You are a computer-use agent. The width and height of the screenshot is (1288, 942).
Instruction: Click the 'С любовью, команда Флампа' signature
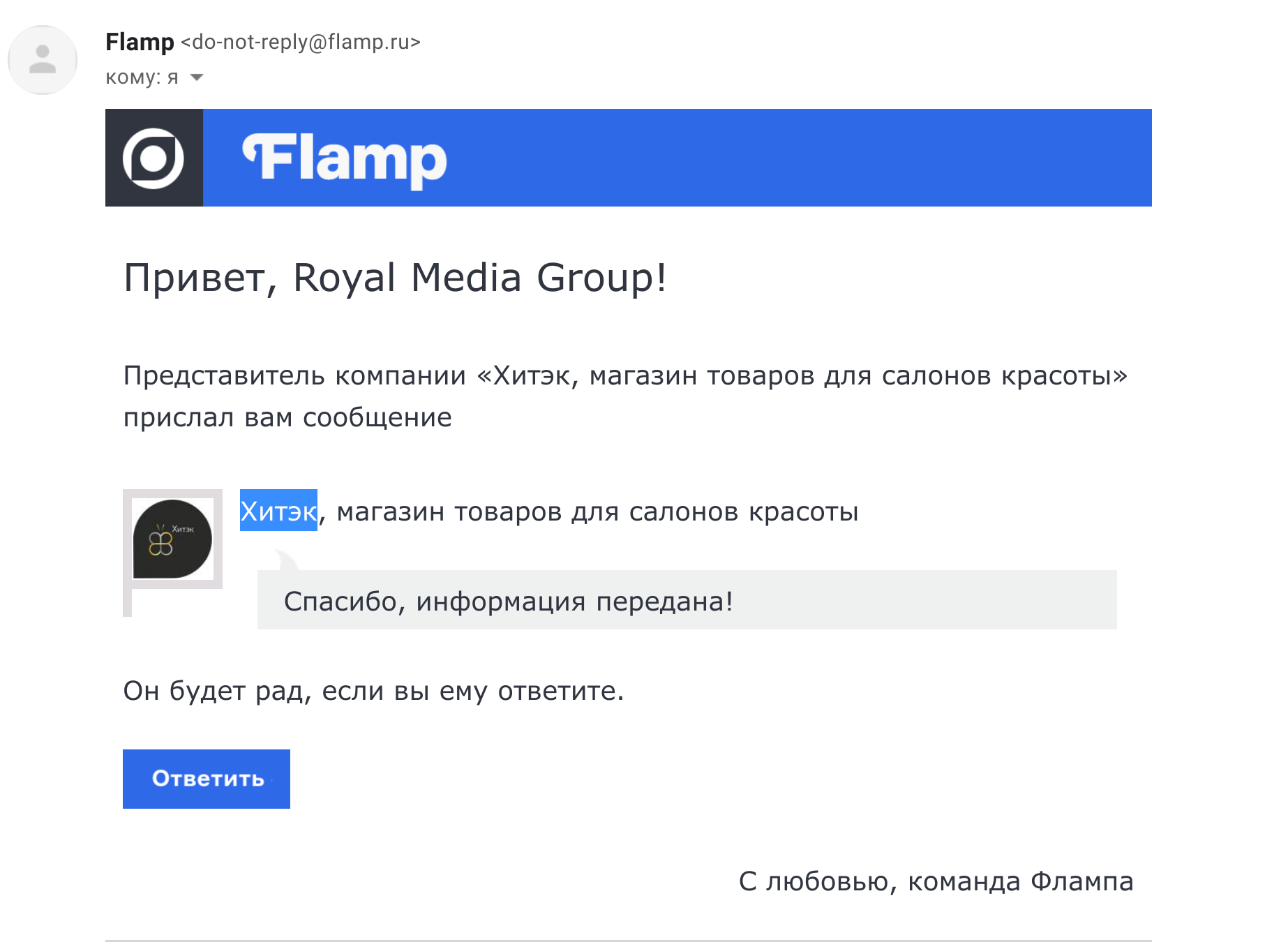point(936,881)
